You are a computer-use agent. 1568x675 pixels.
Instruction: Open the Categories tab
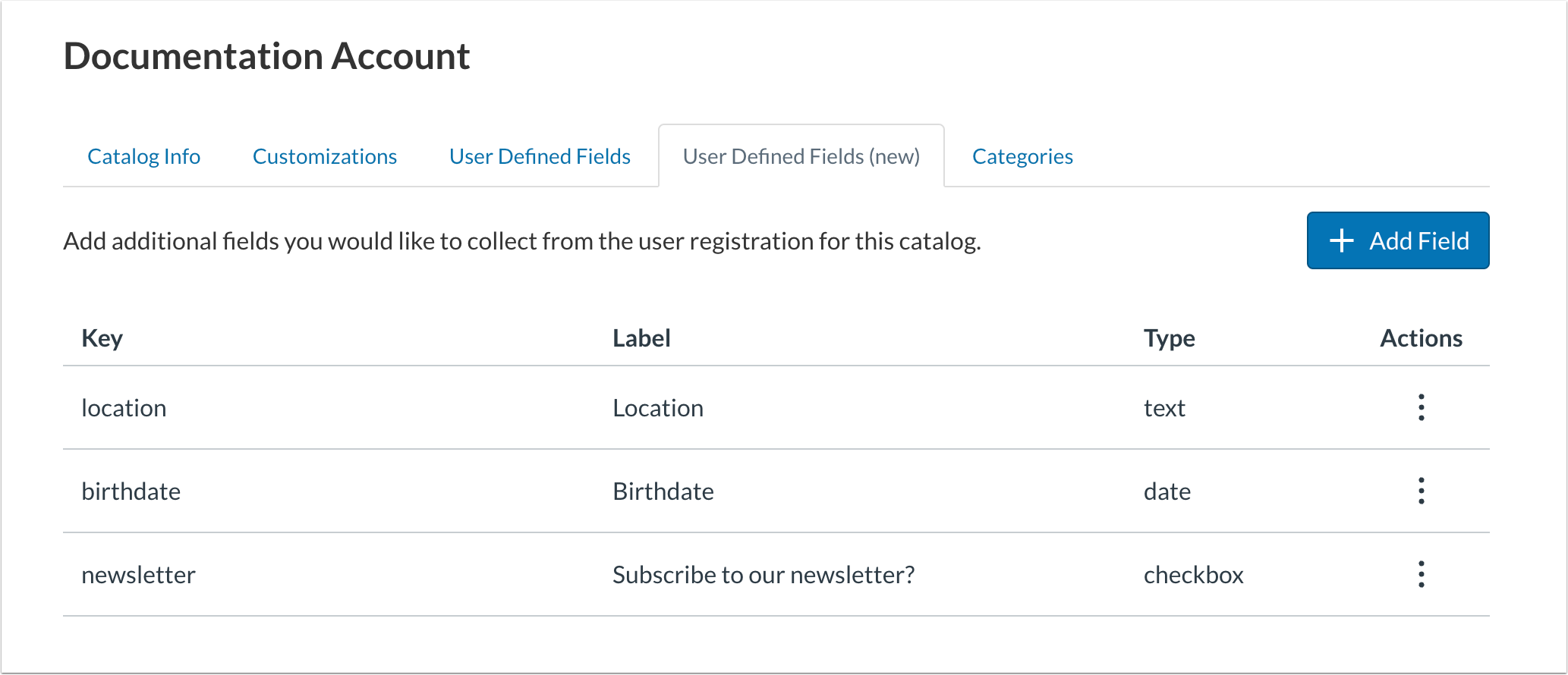pyautogui.click(x=1022, y=156)
